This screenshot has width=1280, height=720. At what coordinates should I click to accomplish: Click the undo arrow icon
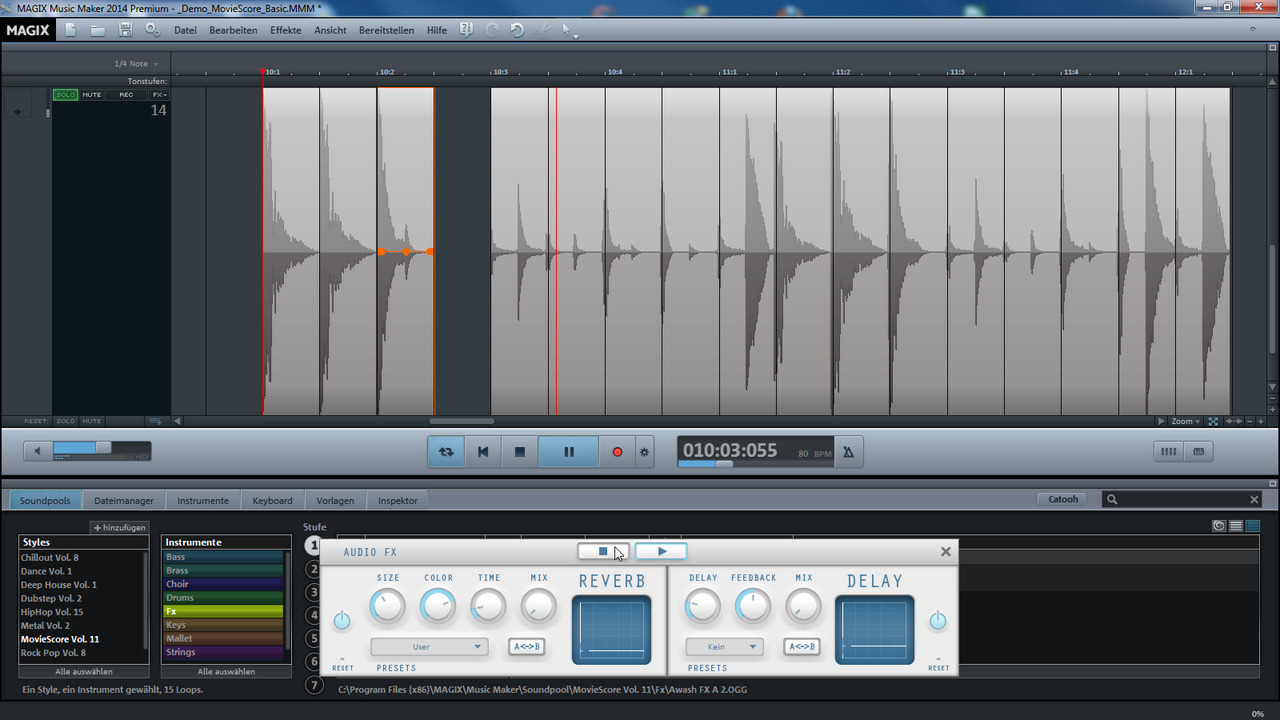pos(517,30)
